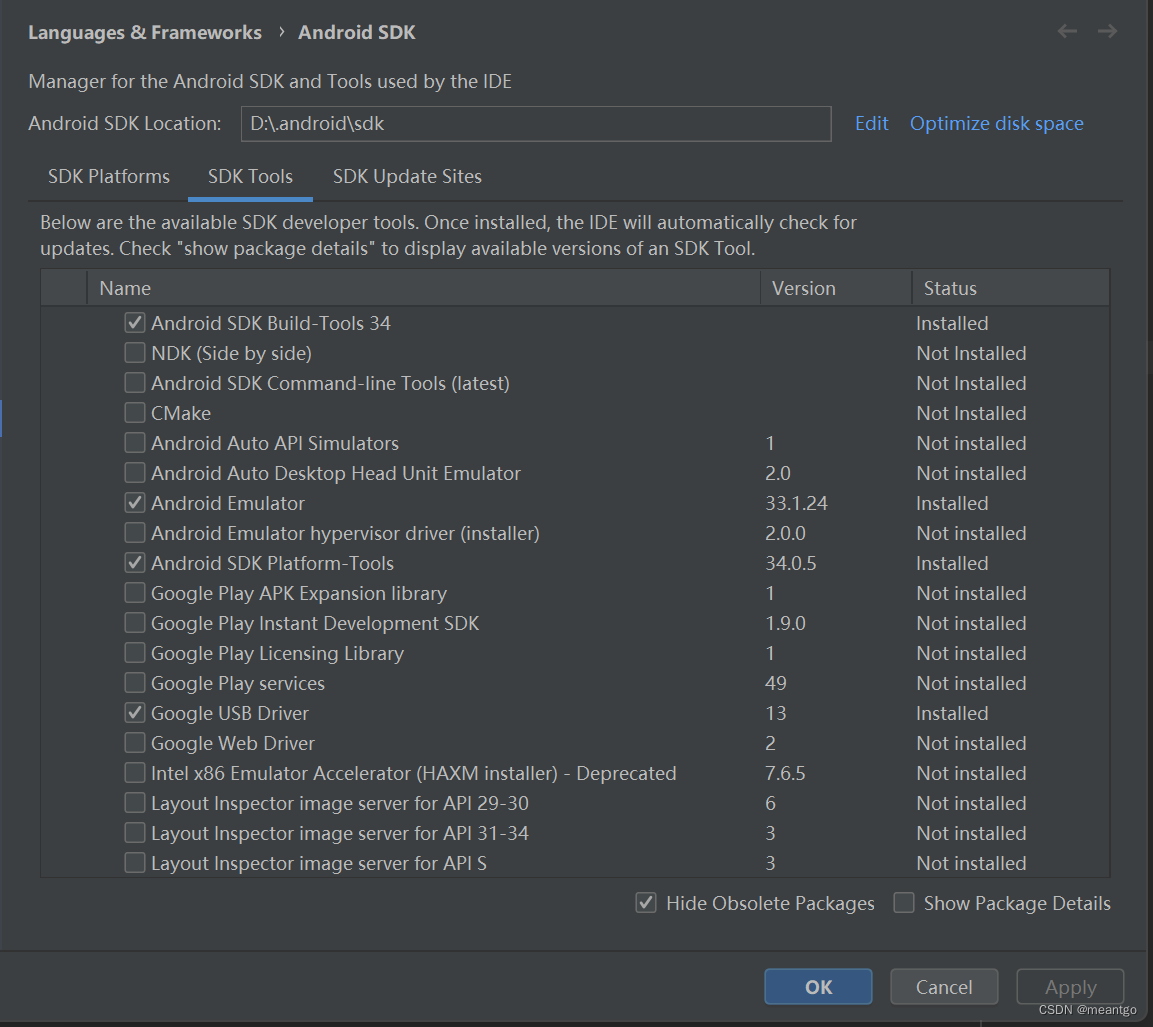
Task: Click Instant Development SDK version 1.9.0
Action: coord(785,623)
